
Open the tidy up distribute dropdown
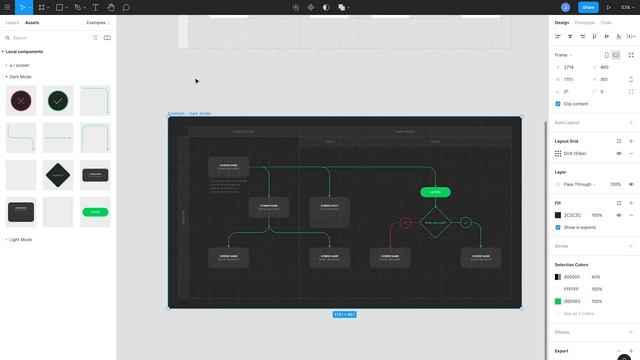click(x=631, y=36)
